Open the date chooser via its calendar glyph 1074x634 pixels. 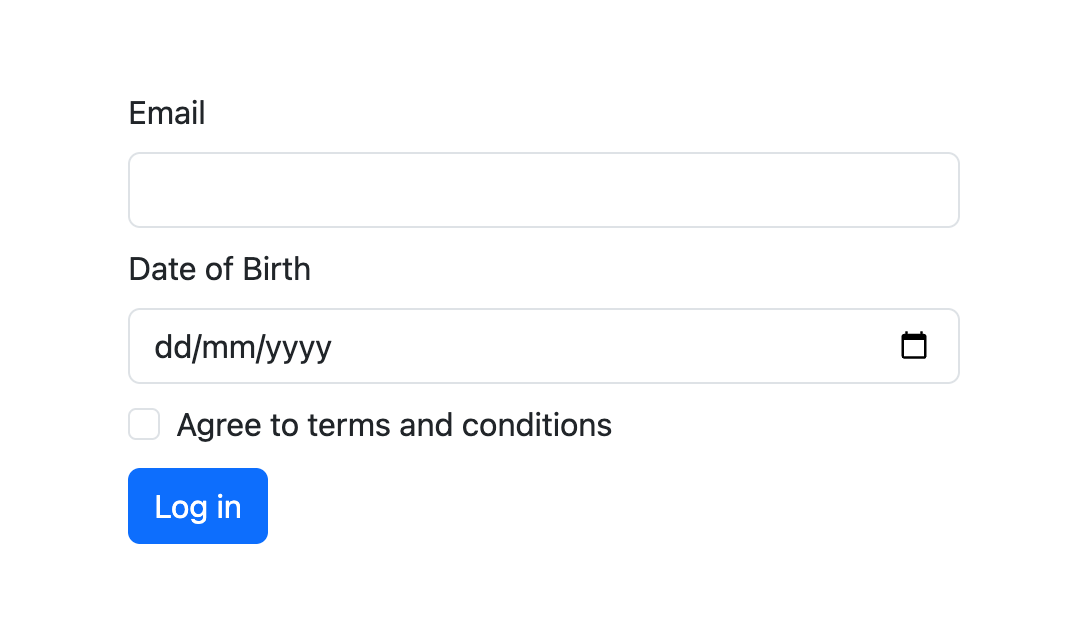click(x=914, y=345)
